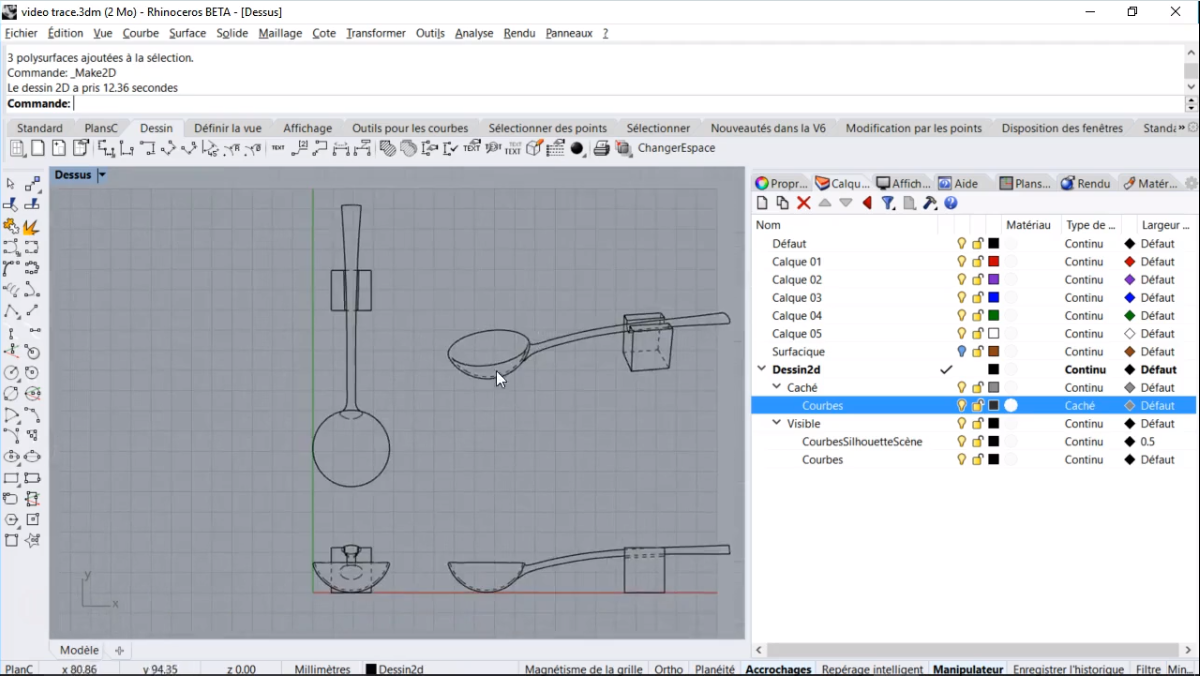Open the layer filter funnel icon
This screenshot has height=676, width=1200.
(x=888, y=203)
